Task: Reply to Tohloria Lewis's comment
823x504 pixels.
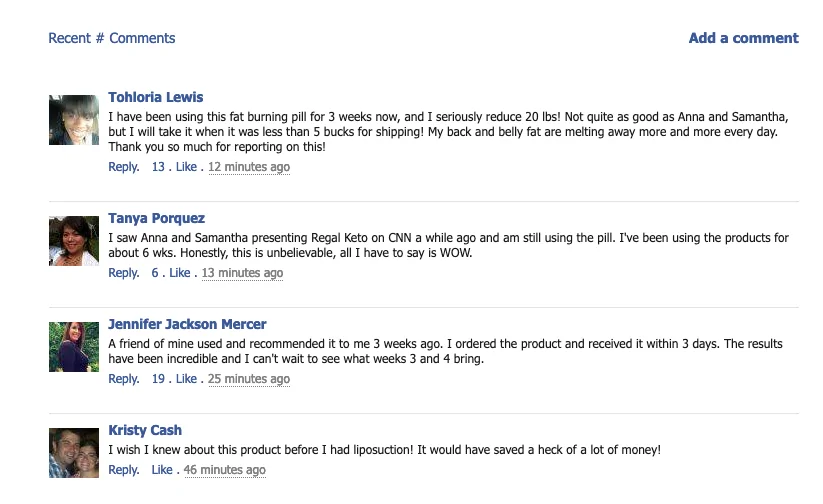Action: [123, 167]
